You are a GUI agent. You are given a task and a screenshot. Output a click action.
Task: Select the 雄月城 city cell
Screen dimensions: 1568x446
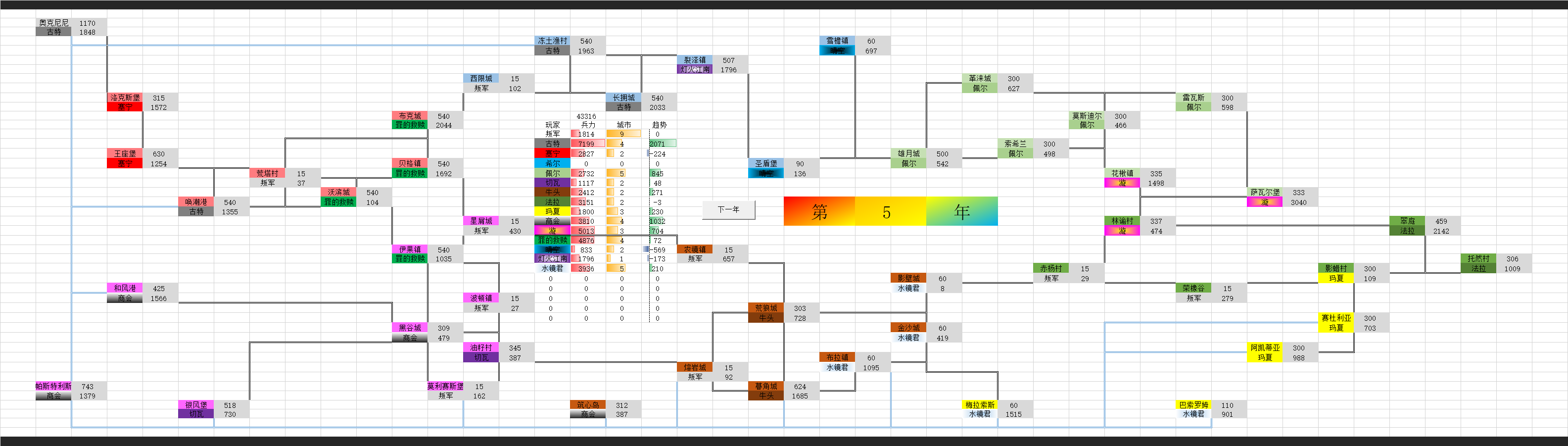[x=908, y=153]
